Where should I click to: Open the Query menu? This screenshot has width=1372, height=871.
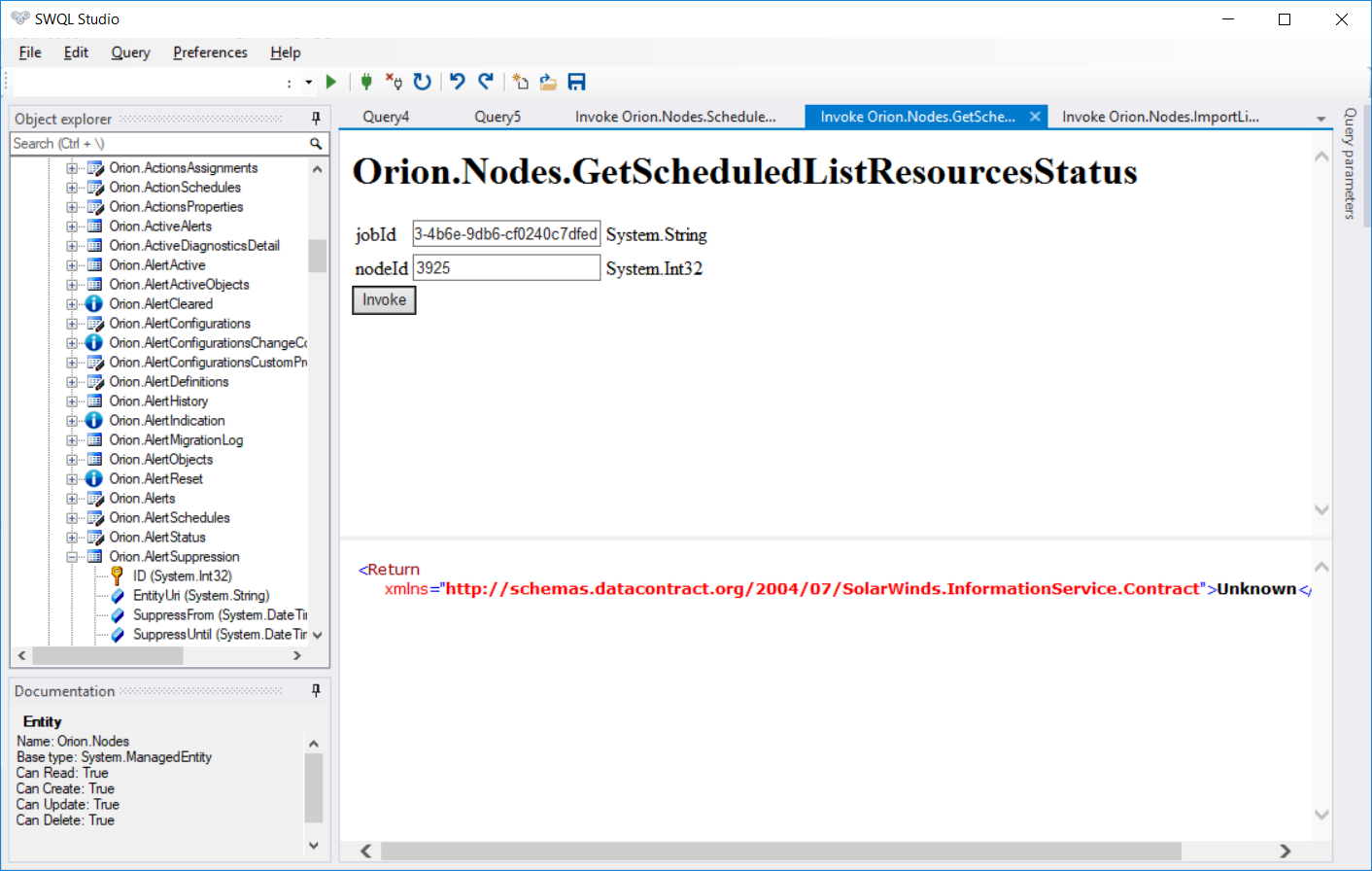coord(130,52)
